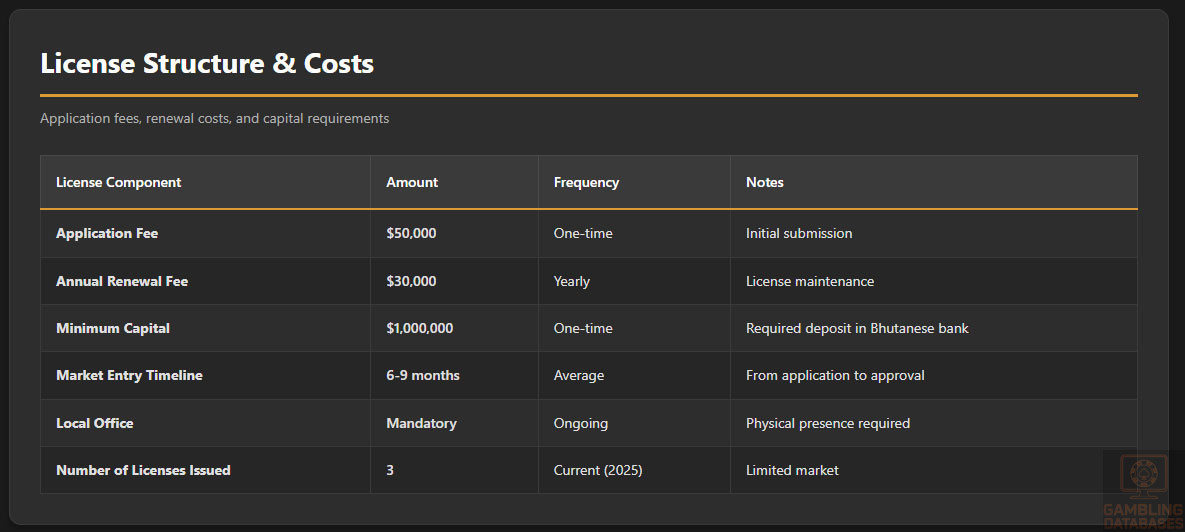Click the 6-9 months cell
1185x532 pixels.
pyautogui.click(x=423, y=375)
